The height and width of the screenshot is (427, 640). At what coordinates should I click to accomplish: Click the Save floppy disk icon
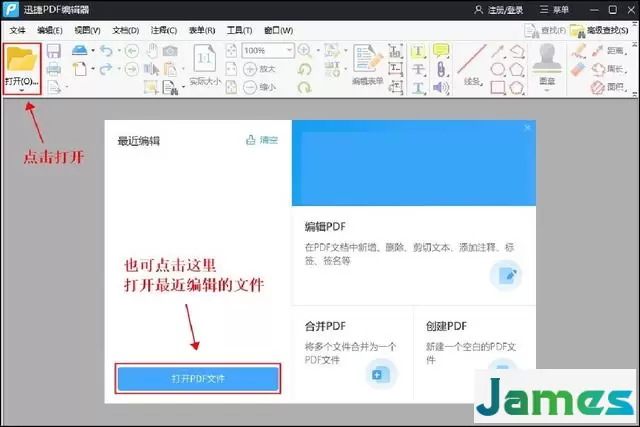click(x=53, y=51)
